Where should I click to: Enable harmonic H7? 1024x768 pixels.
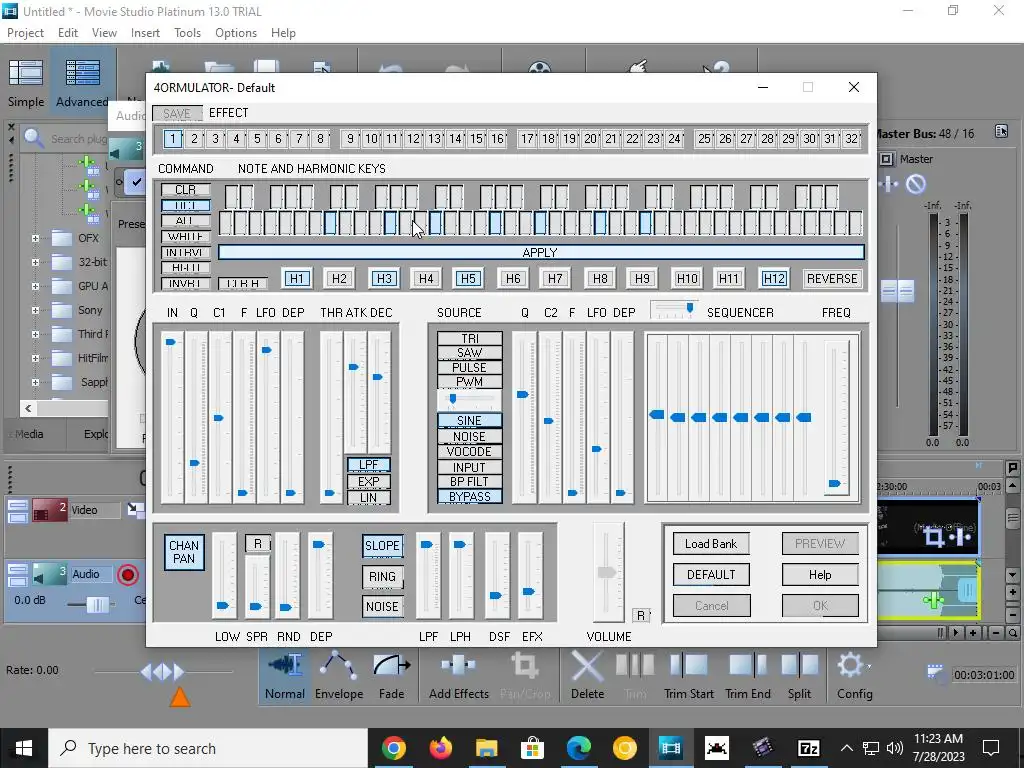tap(555, 278)
